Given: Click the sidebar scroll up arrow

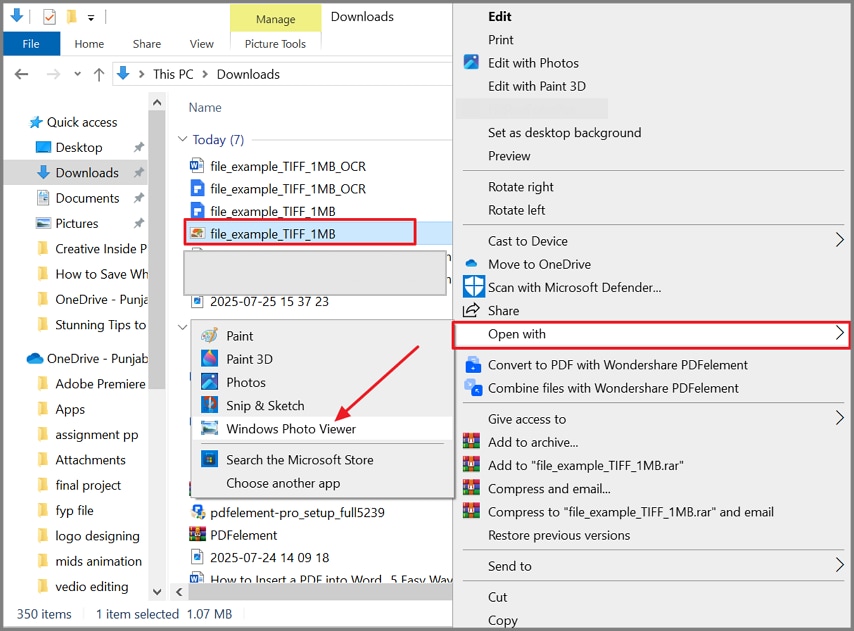Looking at the screenshot, I should [157, 102].
